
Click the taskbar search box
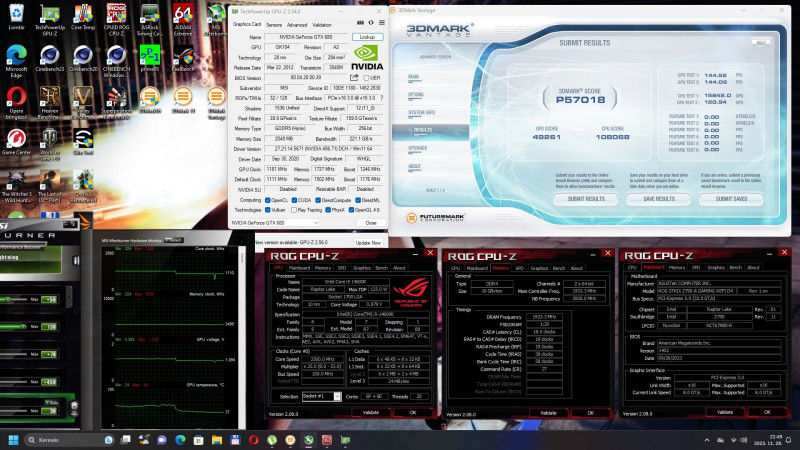pyautogui.click(x=69, y=440)
